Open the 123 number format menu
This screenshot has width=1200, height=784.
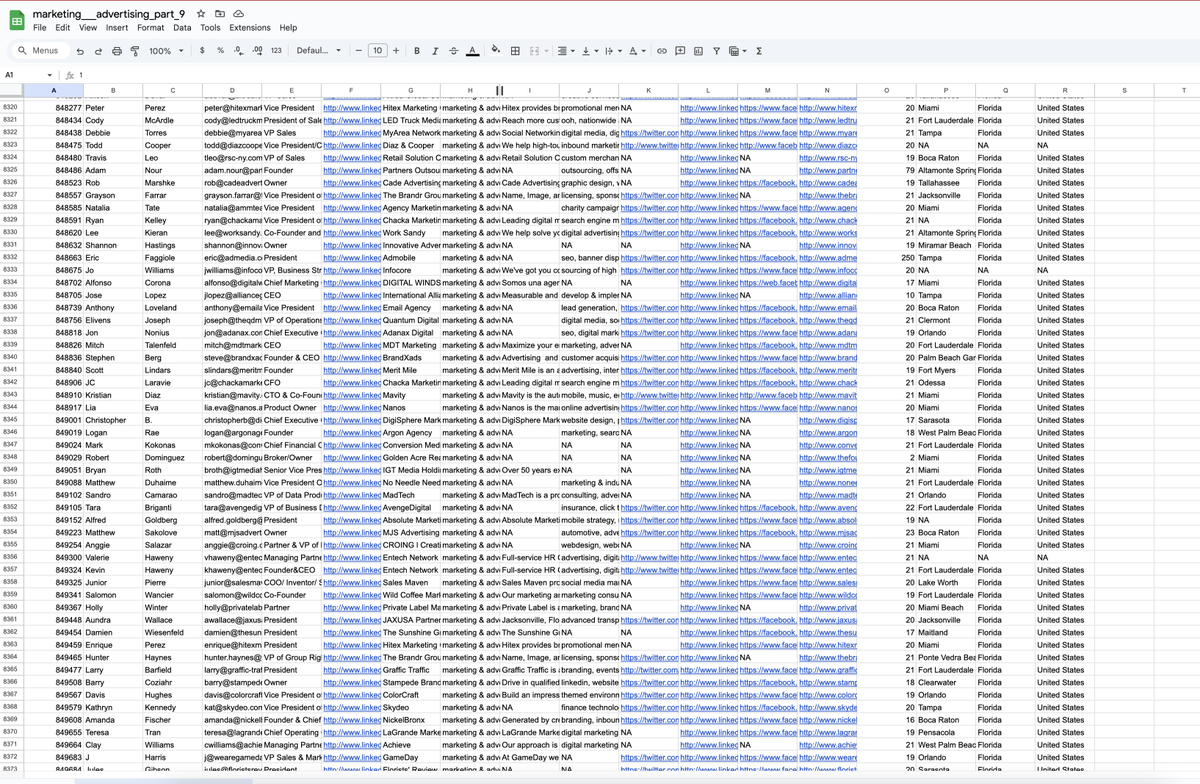click(x=276, y=50)
